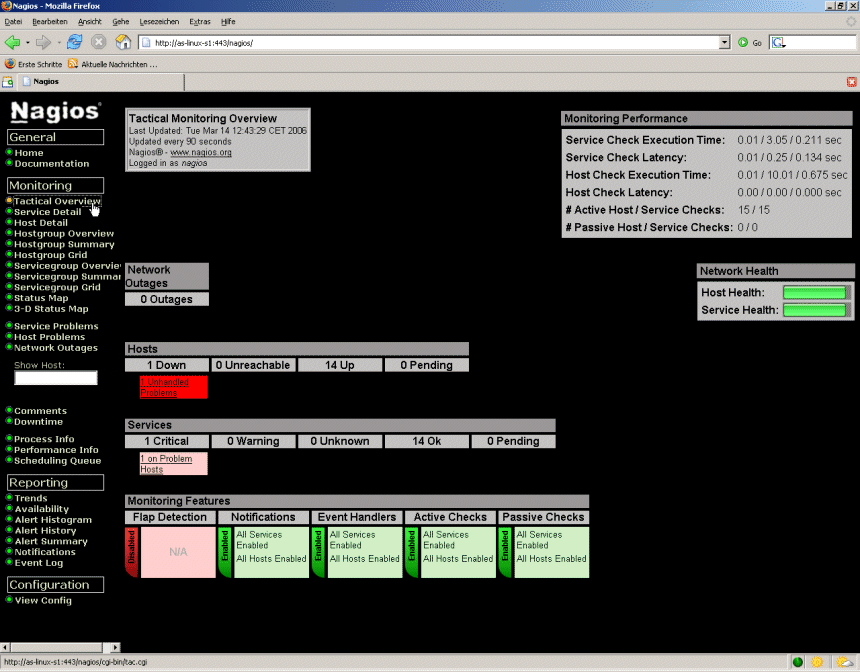
Task: Open Network Outages sidebar link
Action: coord(56,348)
